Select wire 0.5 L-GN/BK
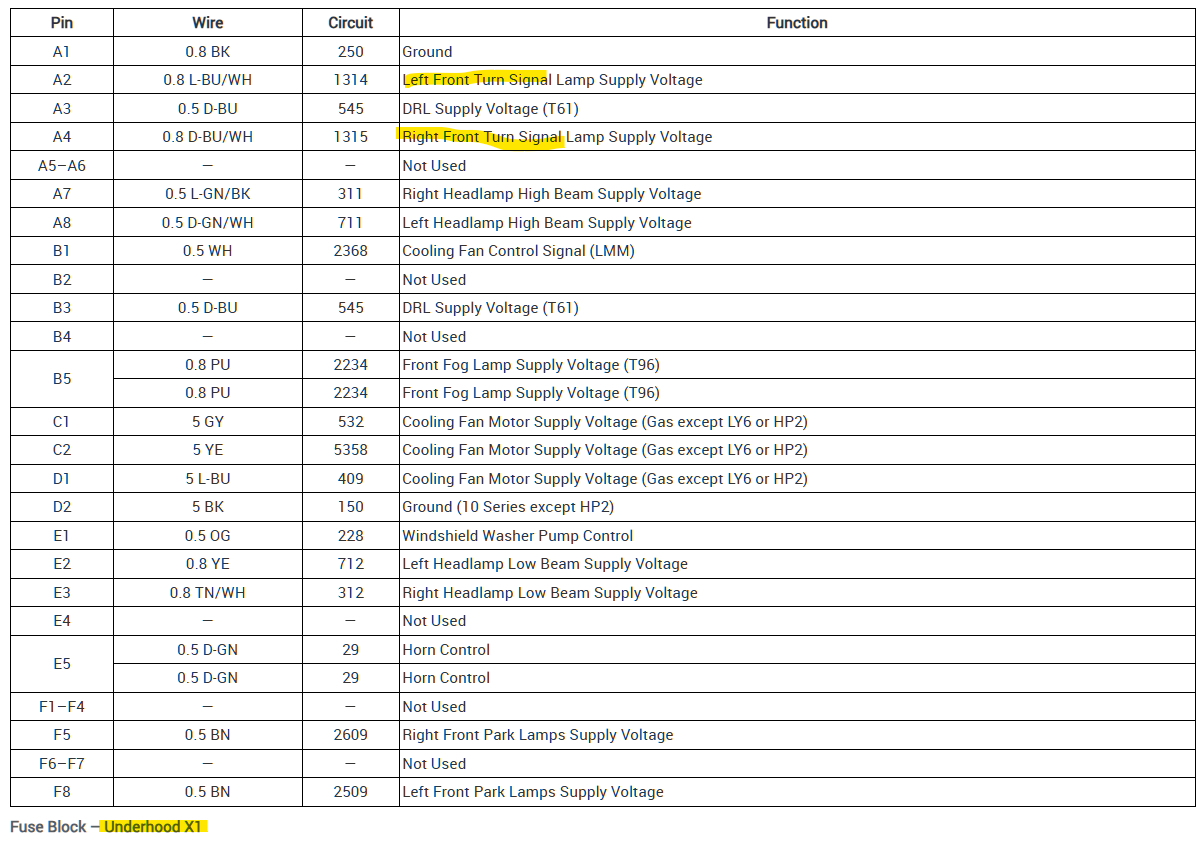 [208, 194]
